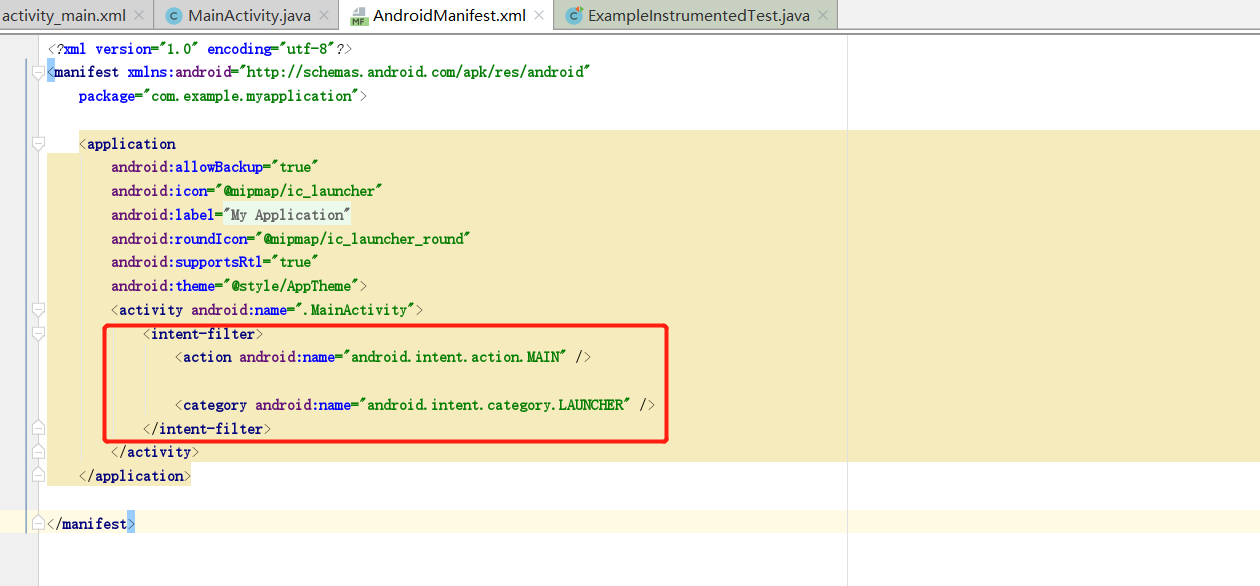
Task: Click the opening intent-filter tag
Action: (x=203, y=334)
